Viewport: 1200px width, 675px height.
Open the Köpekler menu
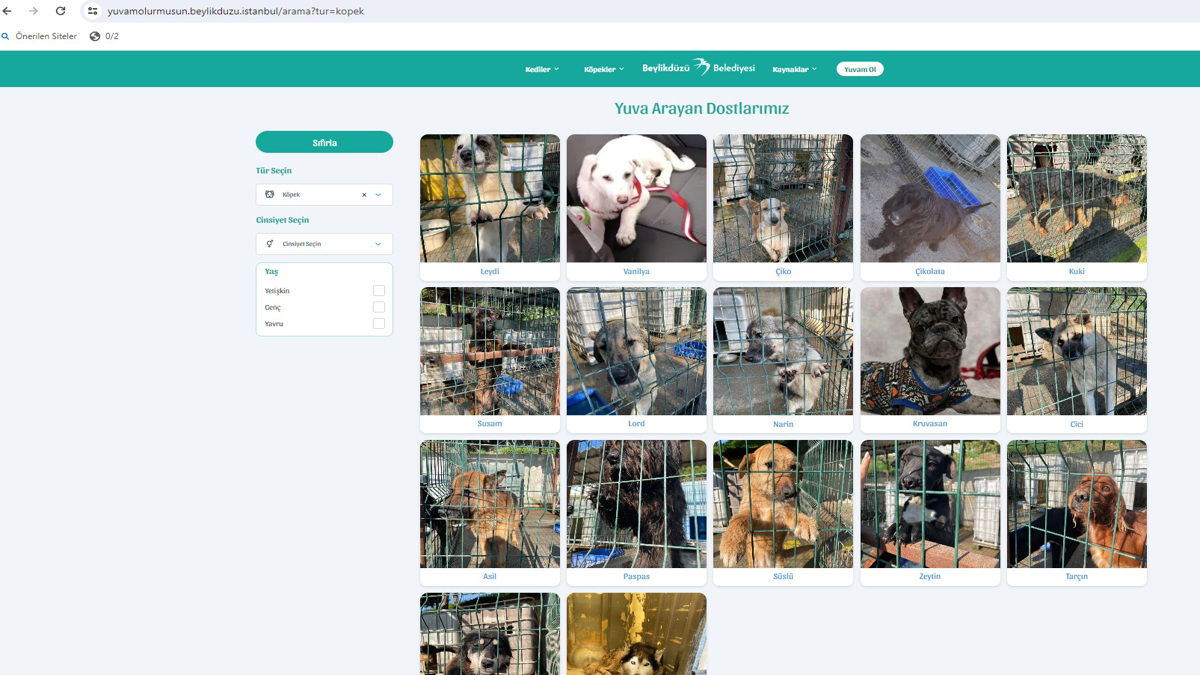(604, 69)
